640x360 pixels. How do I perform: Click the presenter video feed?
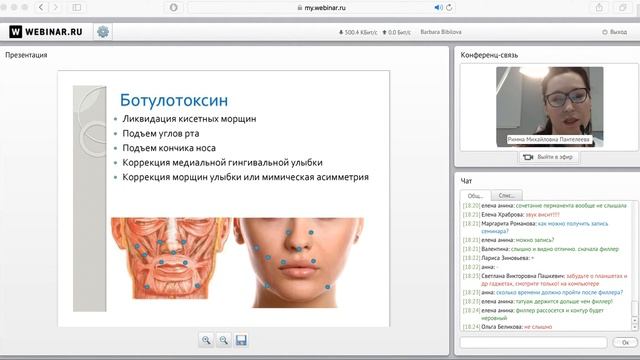549,107
